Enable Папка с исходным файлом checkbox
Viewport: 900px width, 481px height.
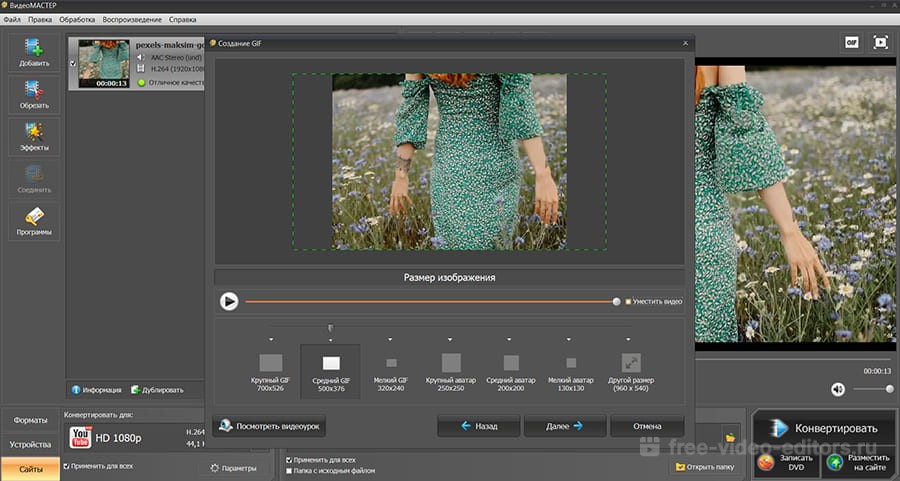pyautogui.click(x=290, y=470)
